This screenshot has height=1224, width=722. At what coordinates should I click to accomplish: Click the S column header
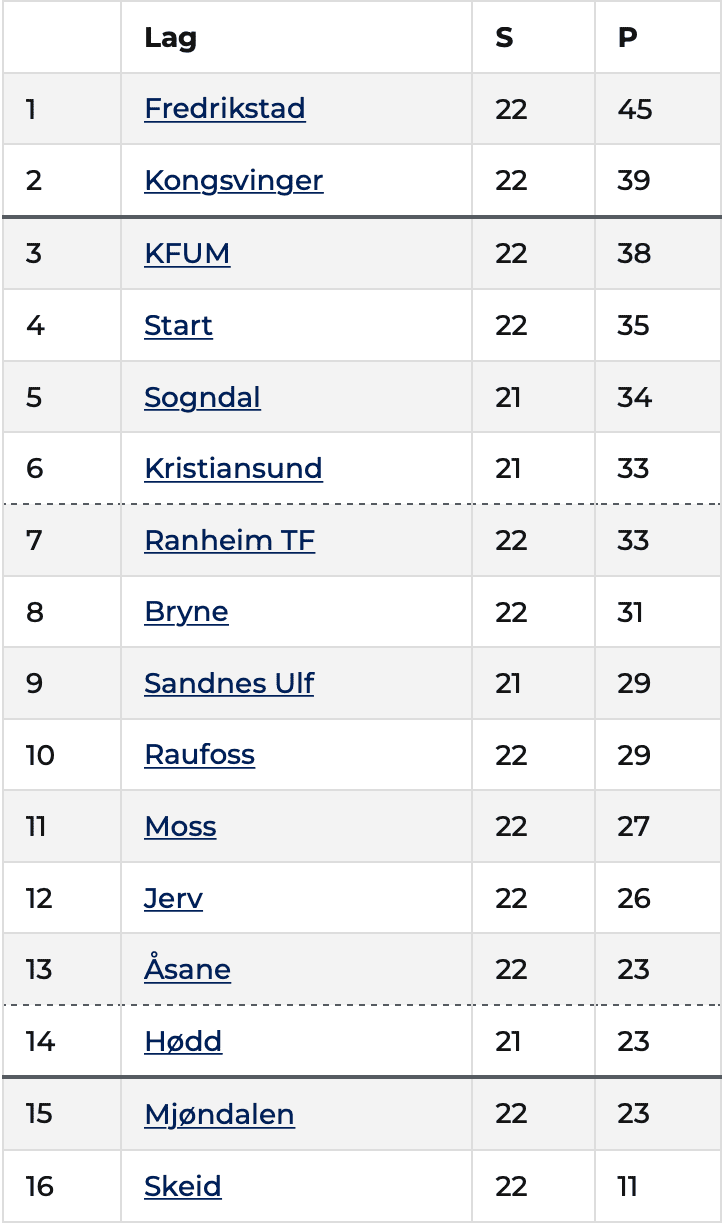click(504, 37)
